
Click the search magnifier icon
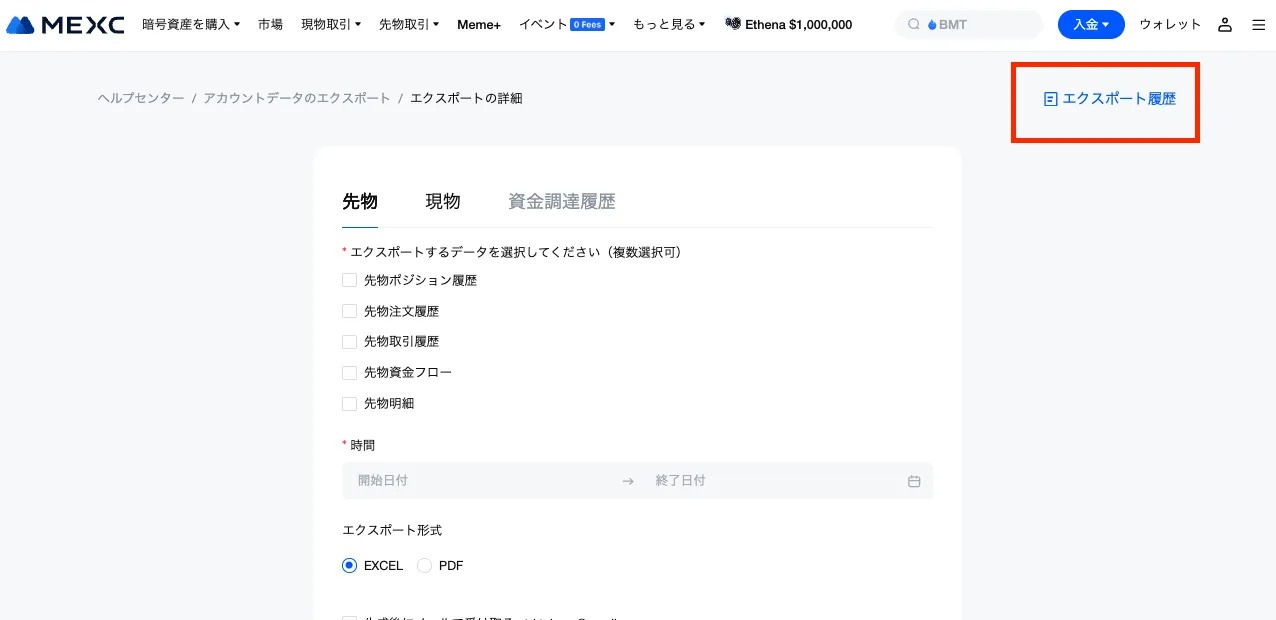coord(913,25)
